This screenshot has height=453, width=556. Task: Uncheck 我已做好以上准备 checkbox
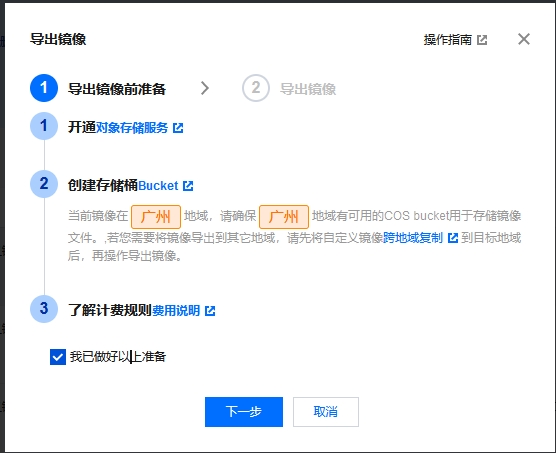tap(58, 357)
